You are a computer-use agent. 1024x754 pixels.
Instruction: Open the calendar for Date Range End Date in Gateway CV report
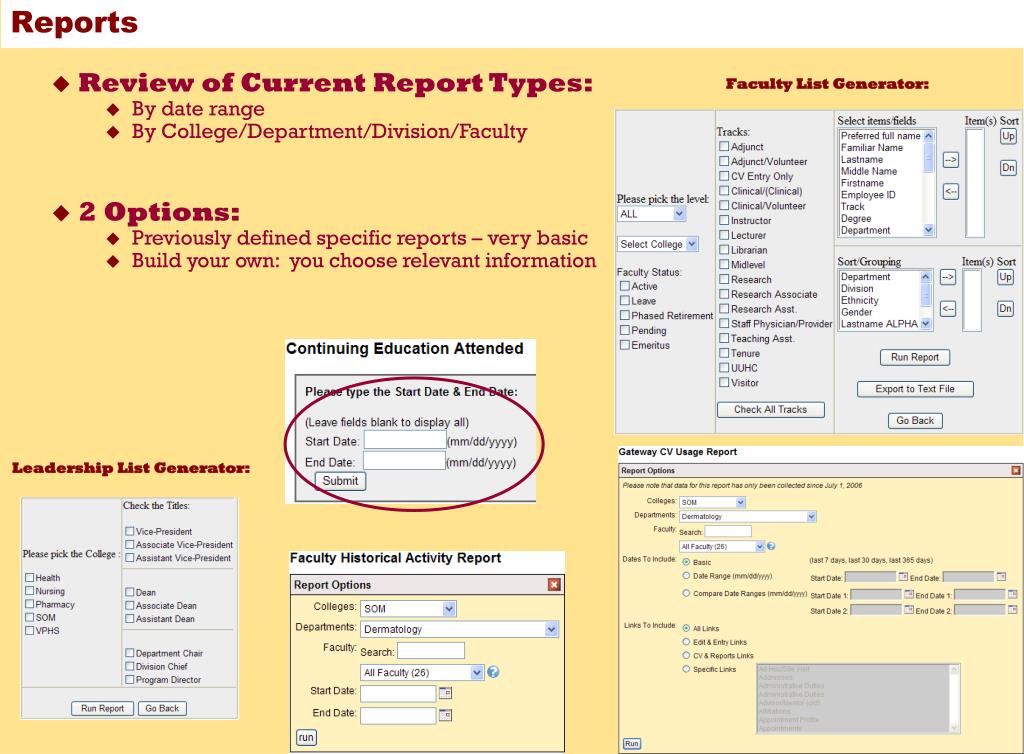click(1000, 577)
